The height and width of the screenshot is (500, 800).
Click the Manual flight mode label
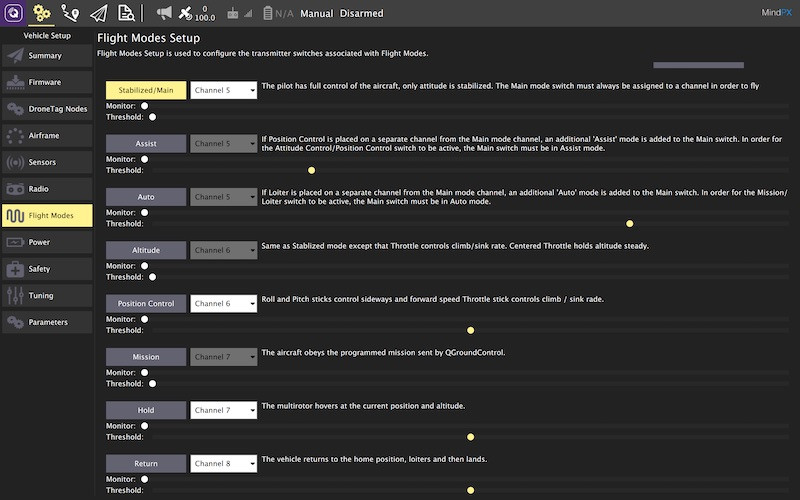tap(316, 14)
